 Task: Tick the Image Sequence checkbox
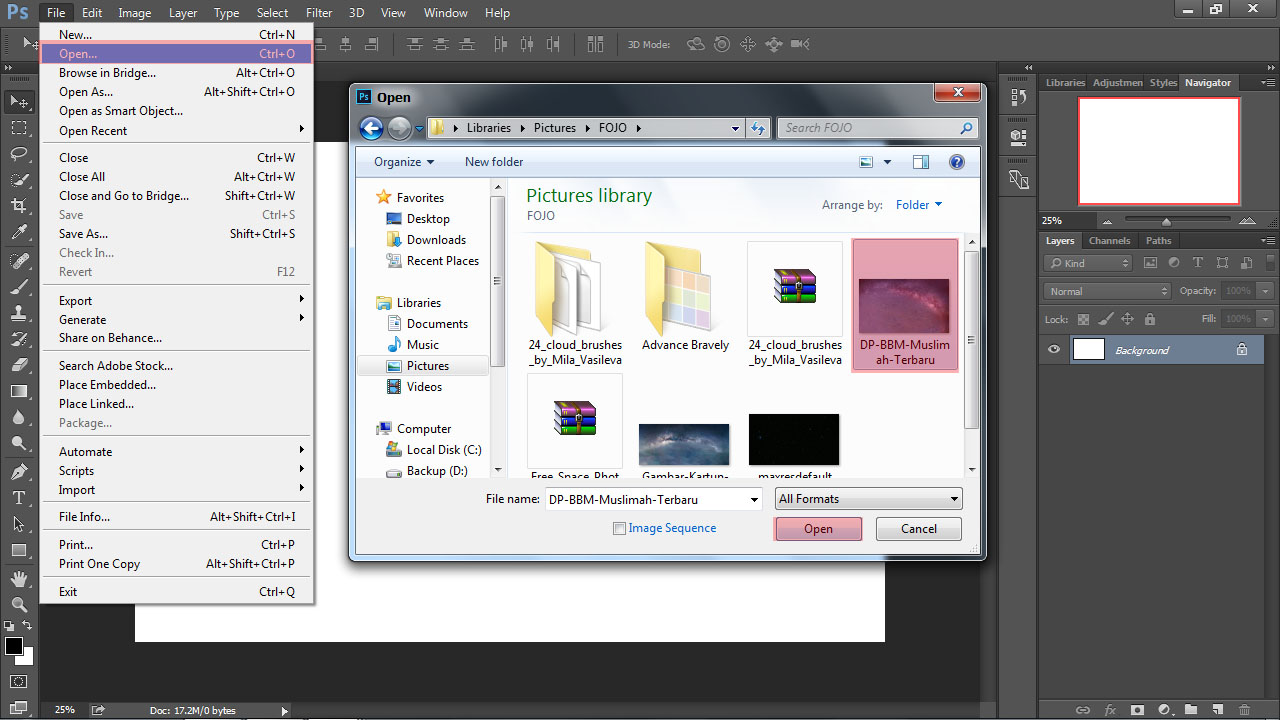[620, 529]
